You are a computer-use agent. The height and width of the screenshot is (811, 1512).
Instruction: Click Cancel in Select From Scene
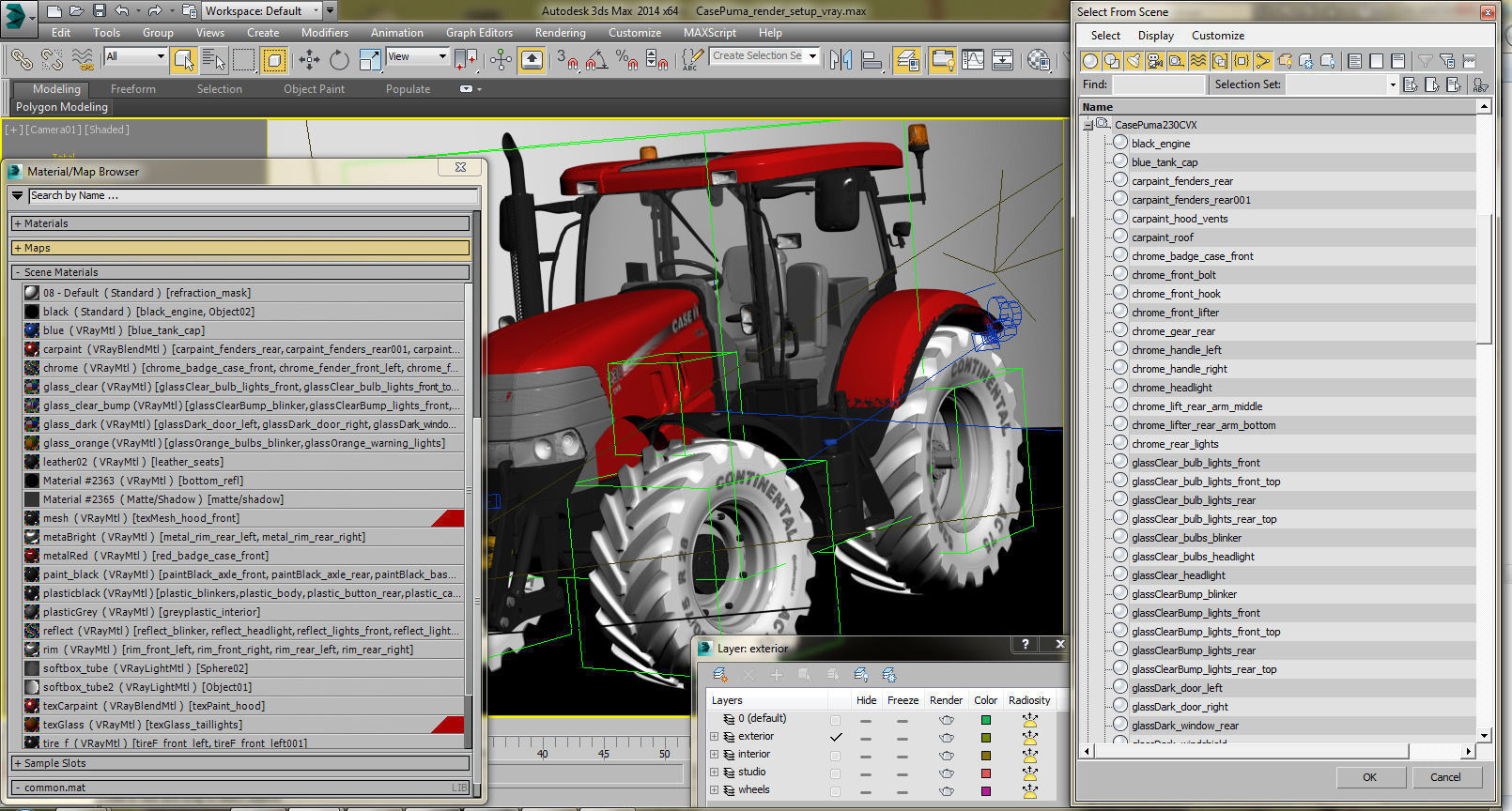click(1445, 777)
